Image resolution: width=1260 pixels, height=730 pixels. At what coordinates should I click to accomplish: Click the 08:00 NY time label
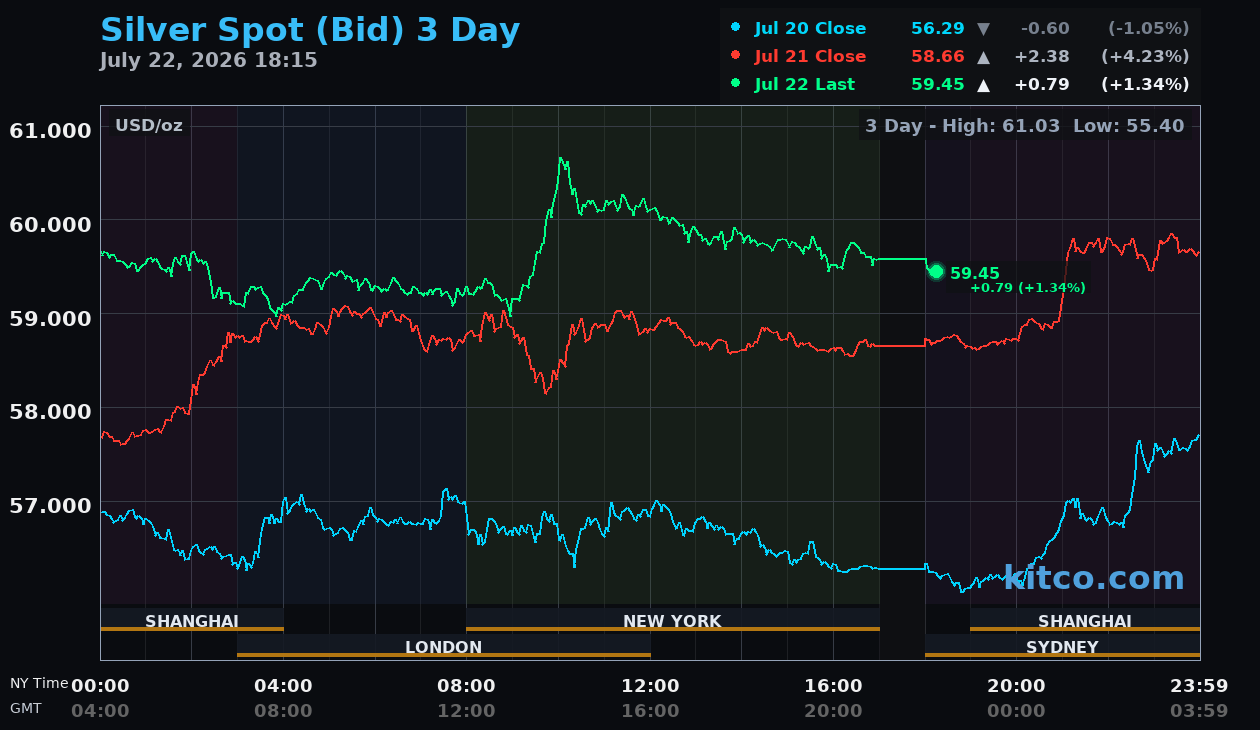(466, 686)
